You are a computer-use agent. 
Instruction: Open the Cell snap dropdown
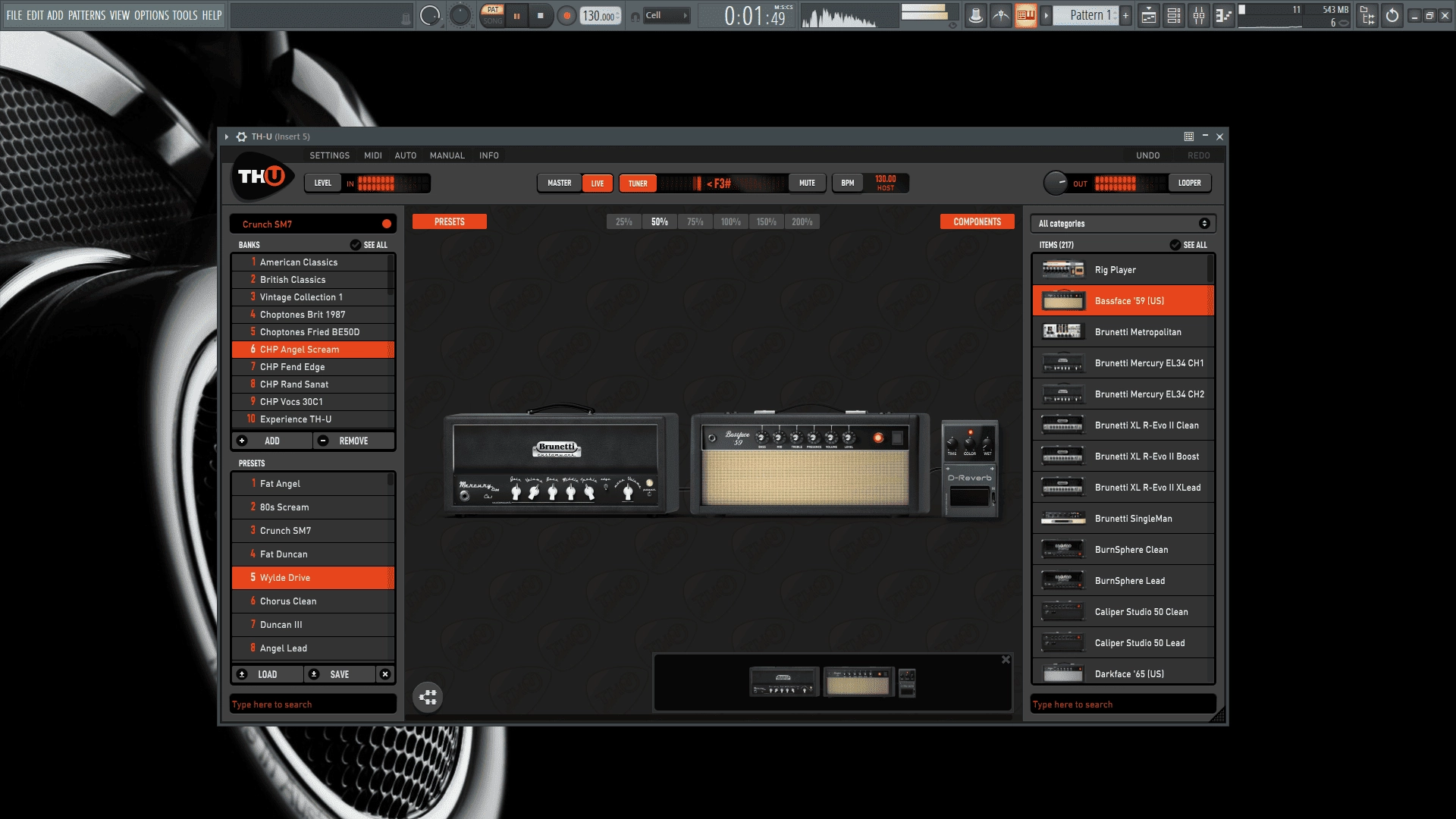pos(667,15)
